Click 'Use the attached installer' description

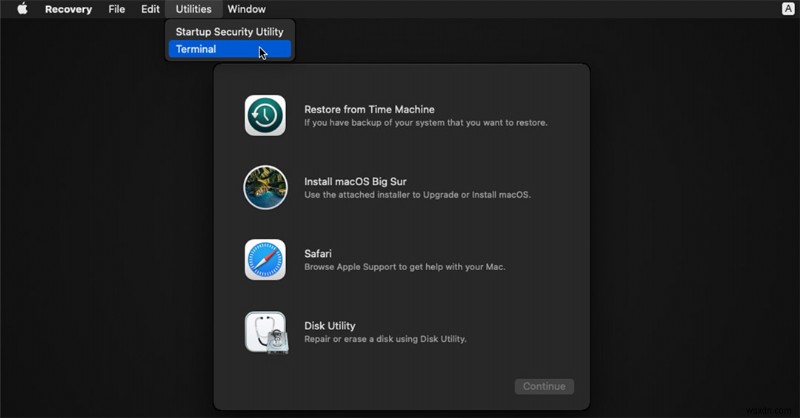tap(417, 194)
